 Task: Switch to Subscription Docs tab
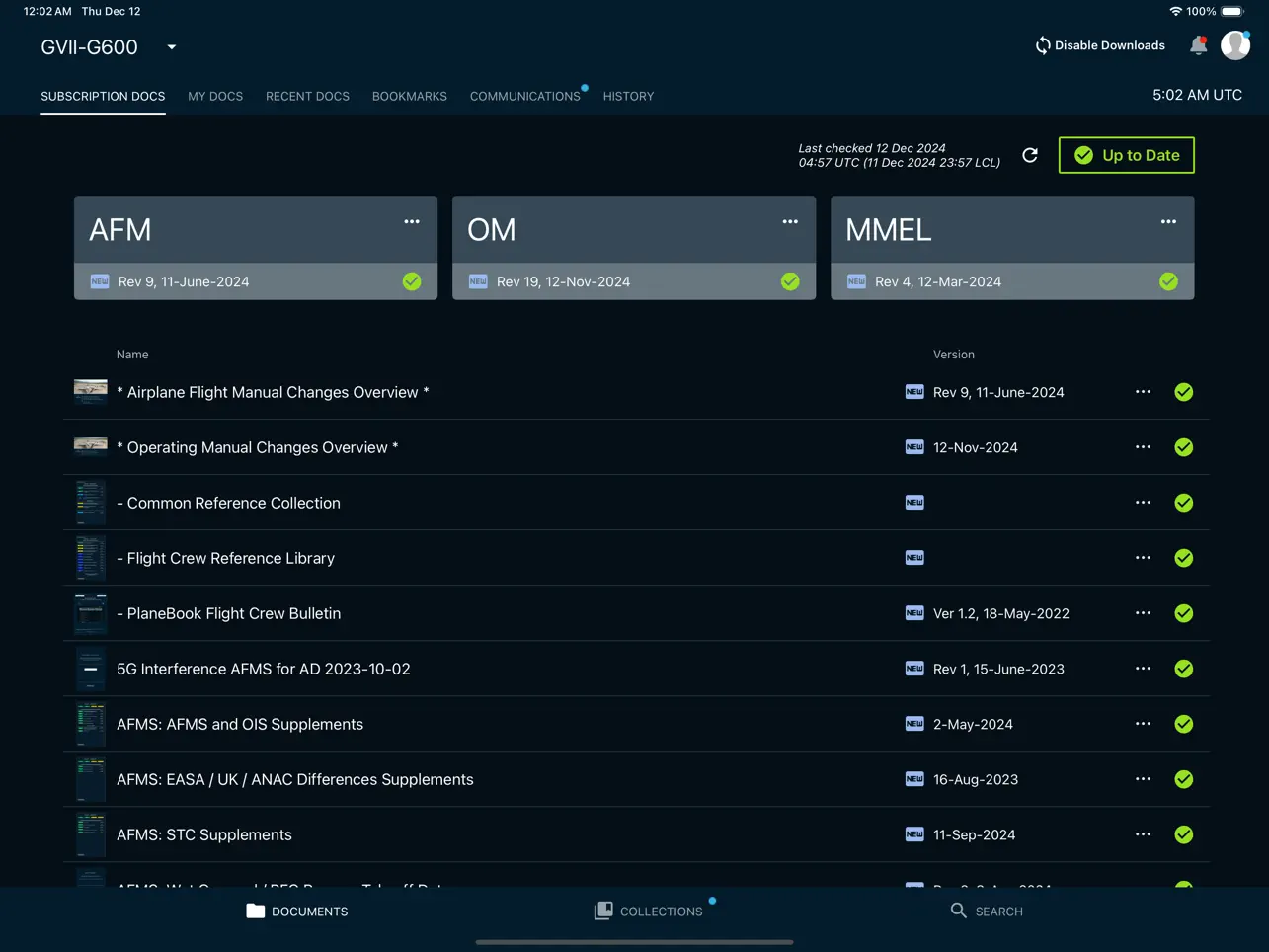pos(103,96)
